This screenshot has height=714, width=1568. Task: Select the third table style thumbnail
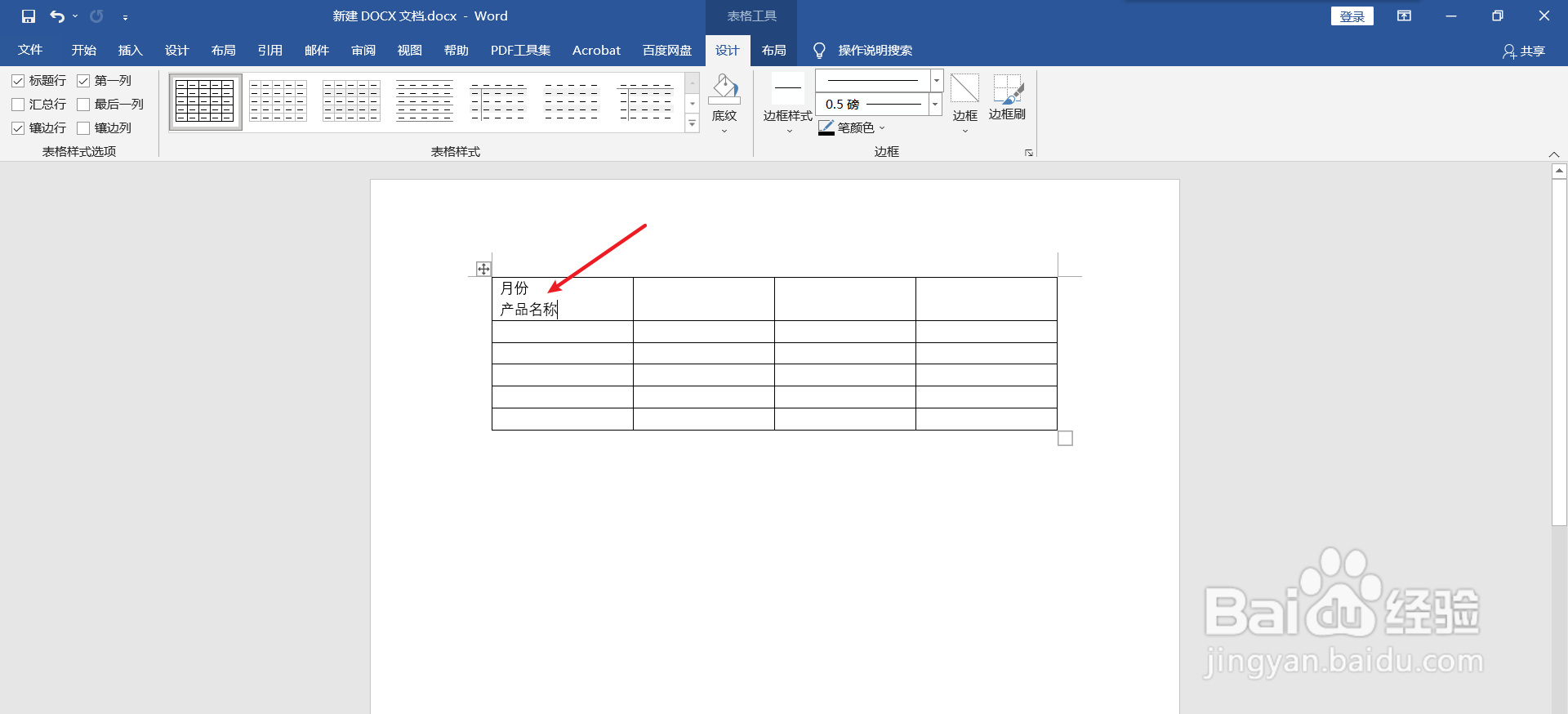[x=351, y=101]
